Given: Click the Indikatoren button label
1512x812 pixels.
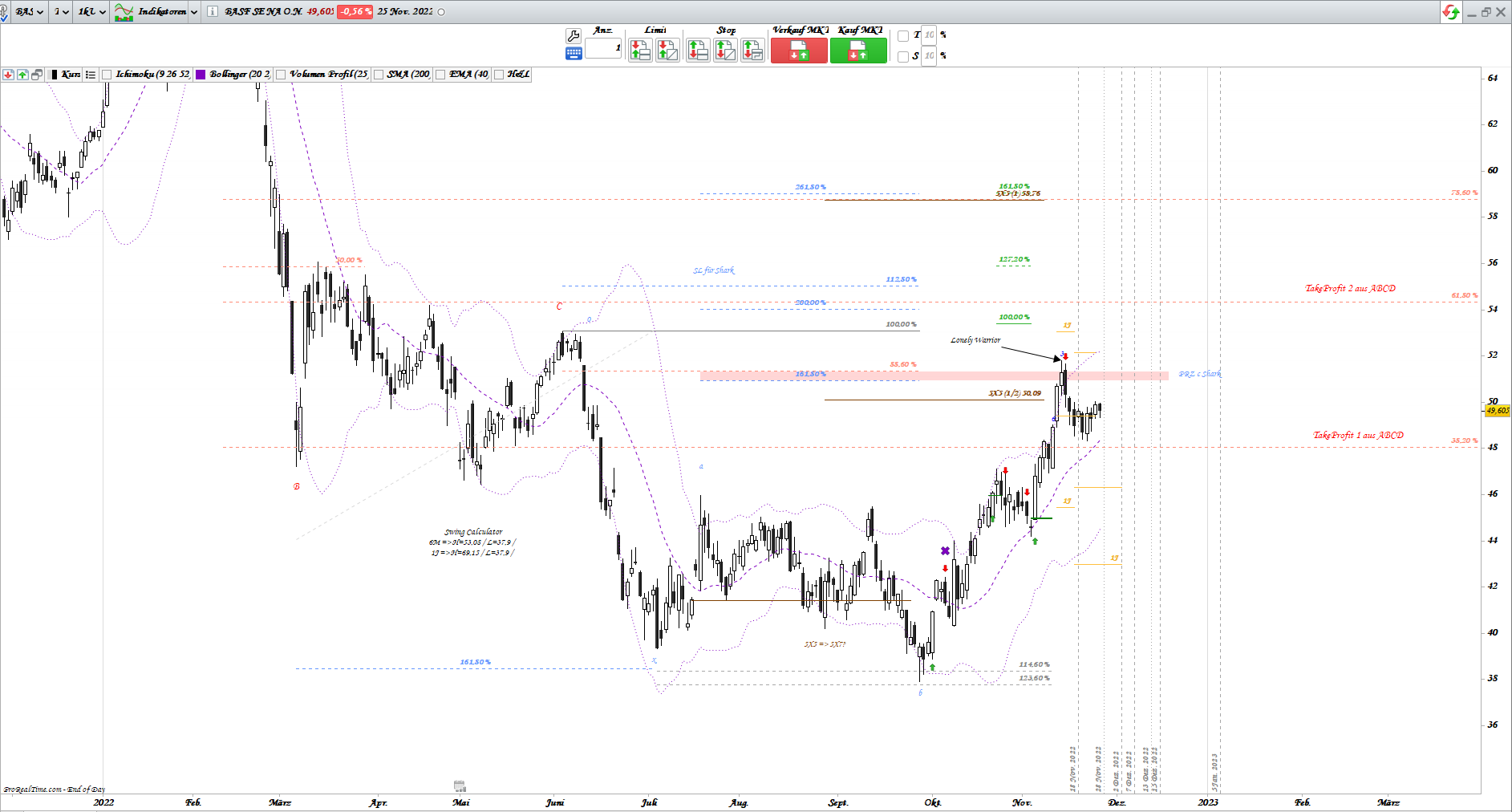Looking at the screenshot, I should click(x=162, y=12).
